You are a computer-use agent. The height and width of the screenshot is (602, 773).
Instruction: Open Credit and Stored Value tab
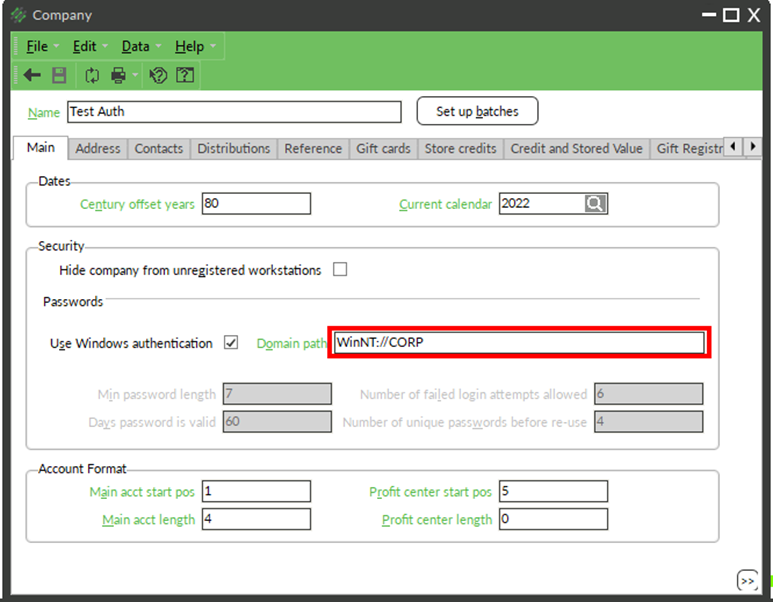click(576, 148)
